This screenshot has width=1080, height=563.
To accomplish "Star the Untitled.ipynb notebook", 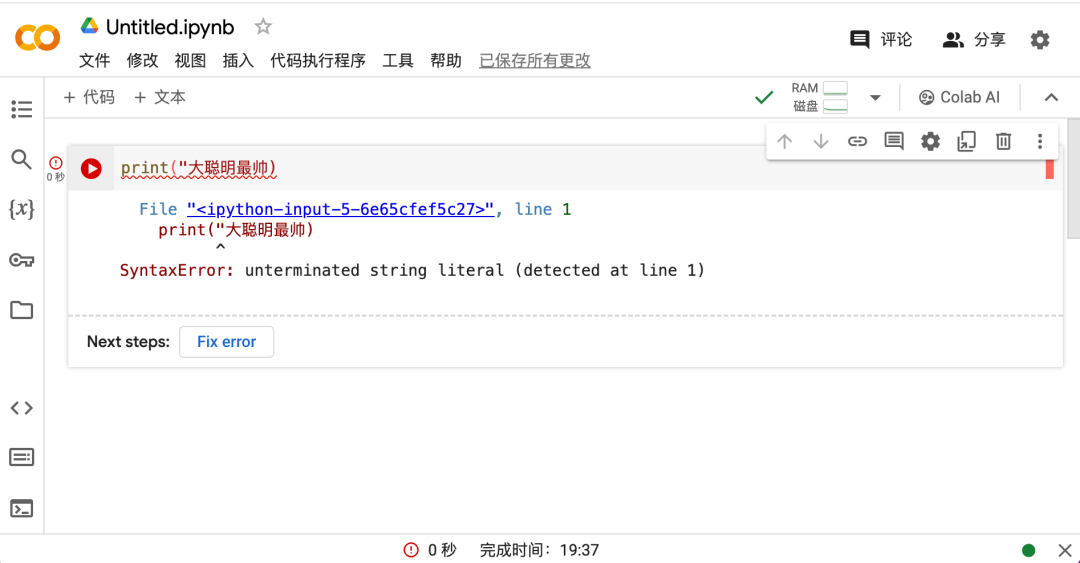I will 263,27.
